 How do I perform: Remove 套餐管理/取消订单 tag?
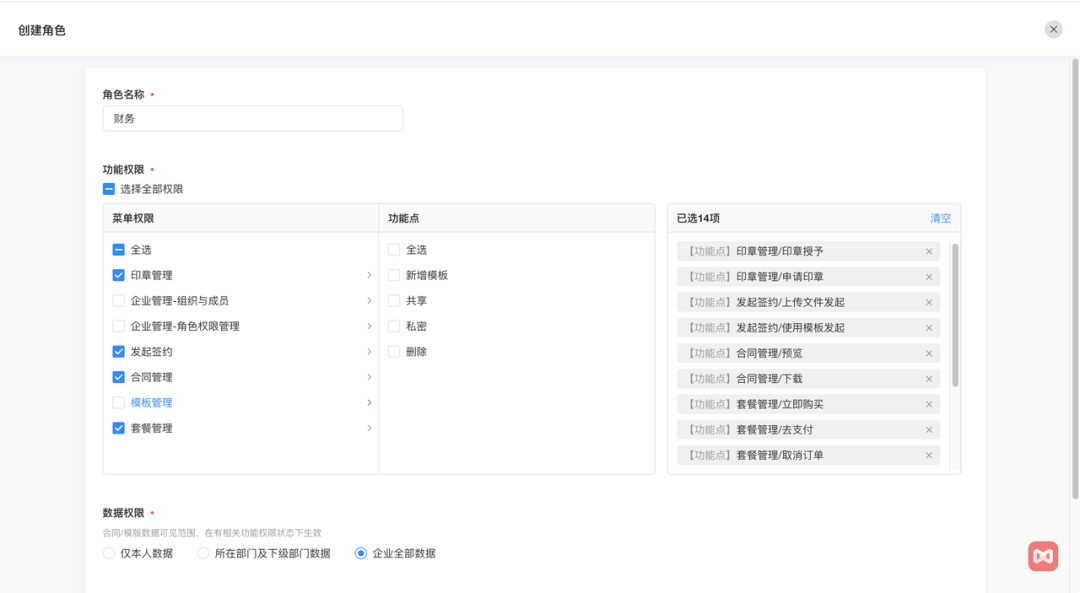click(x=928, y=455)
